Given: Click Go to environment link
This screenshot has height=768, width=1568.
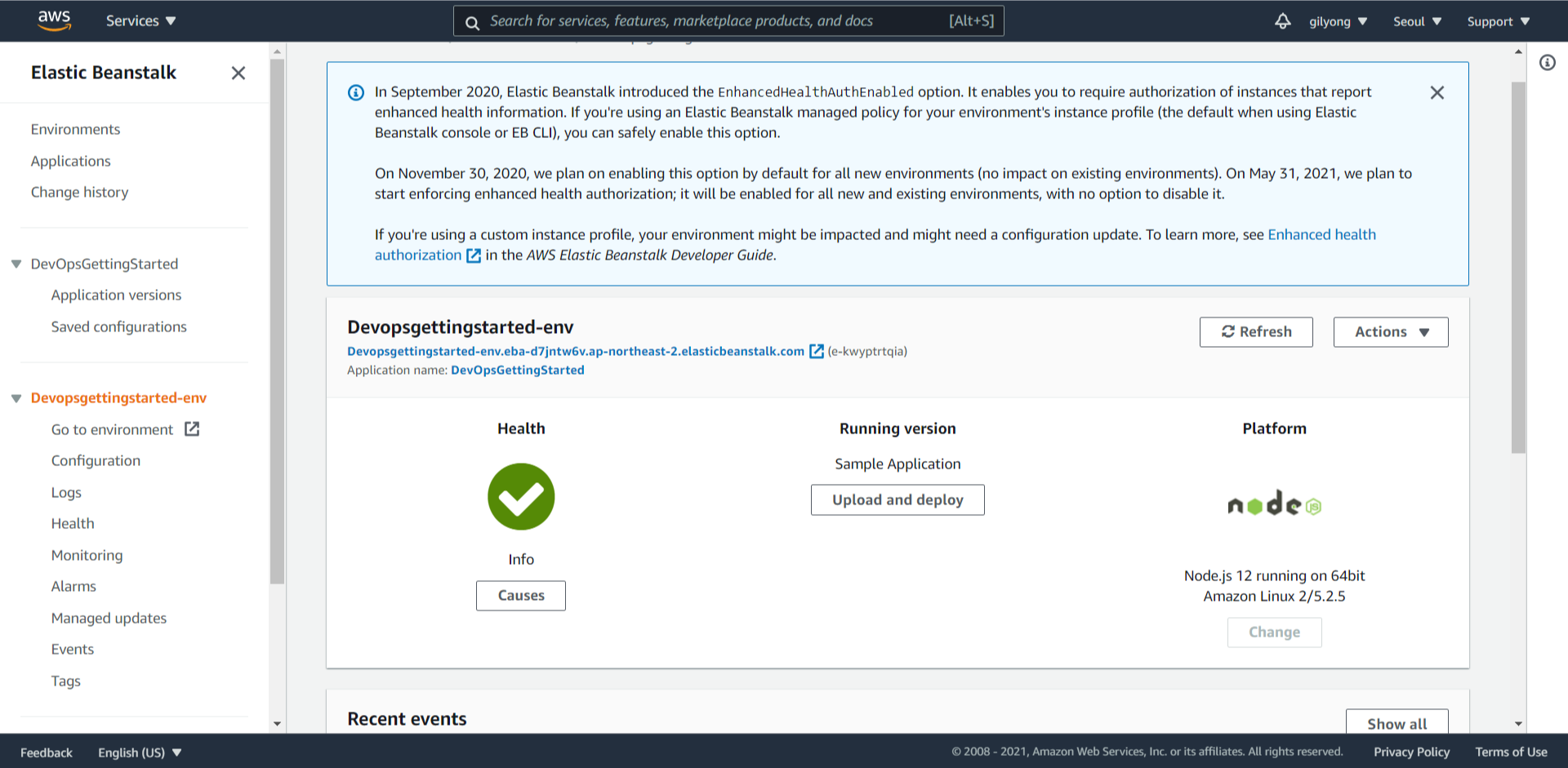Looking at the screenshot, I should click(x=112, y=429).
